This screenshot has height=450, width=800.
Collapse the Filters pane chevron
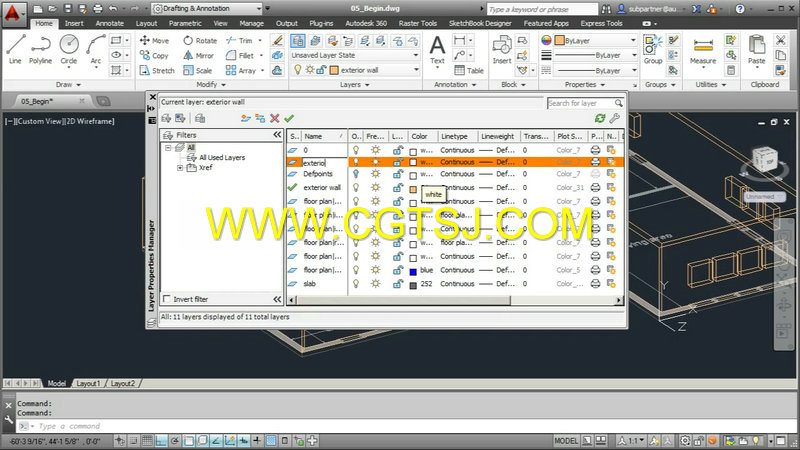pos(277,135)
